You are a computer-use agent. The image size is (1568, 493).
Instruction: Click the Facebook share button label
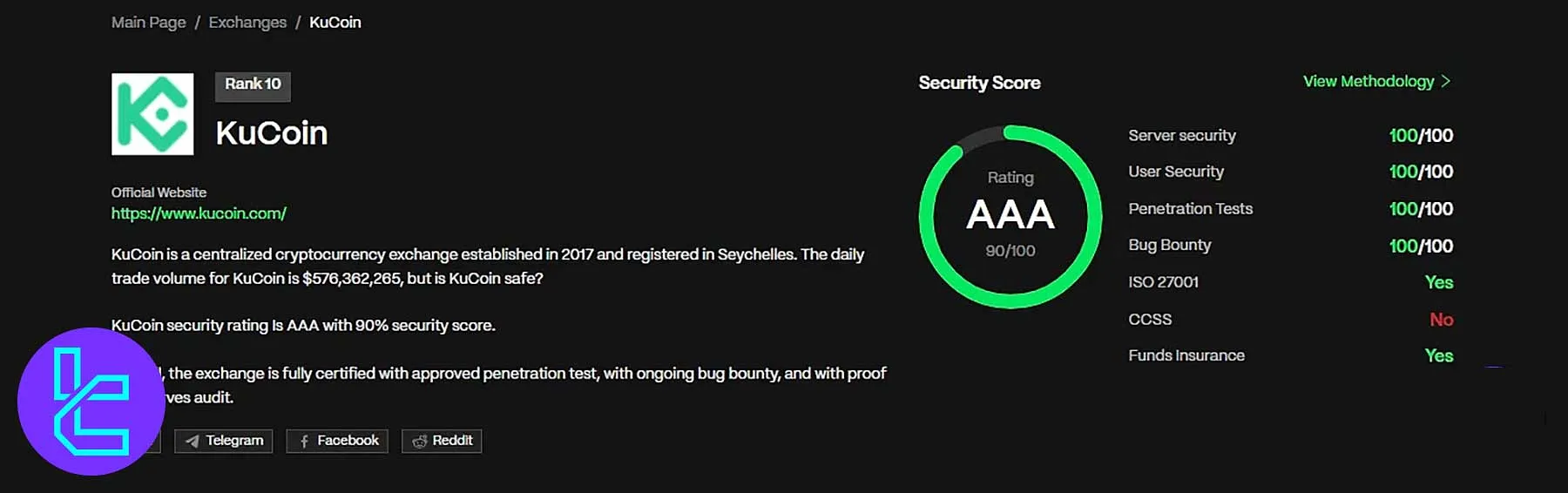pyautogui.click(x=348, y=441)
